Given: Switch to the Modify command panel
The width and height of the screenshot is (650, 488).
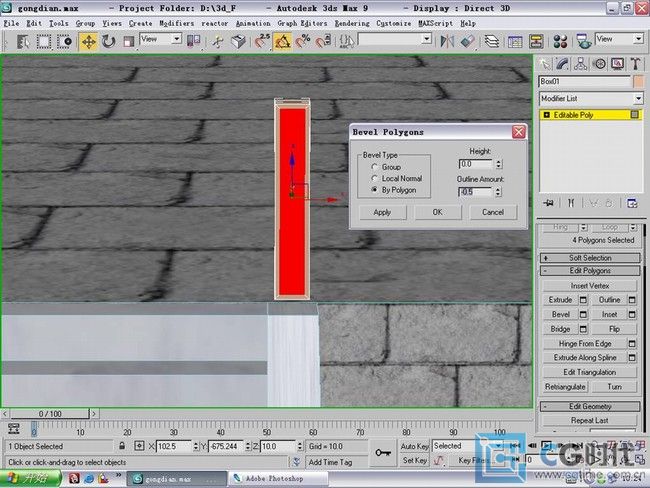Looking at the screenshot, I should click(562, 64).
